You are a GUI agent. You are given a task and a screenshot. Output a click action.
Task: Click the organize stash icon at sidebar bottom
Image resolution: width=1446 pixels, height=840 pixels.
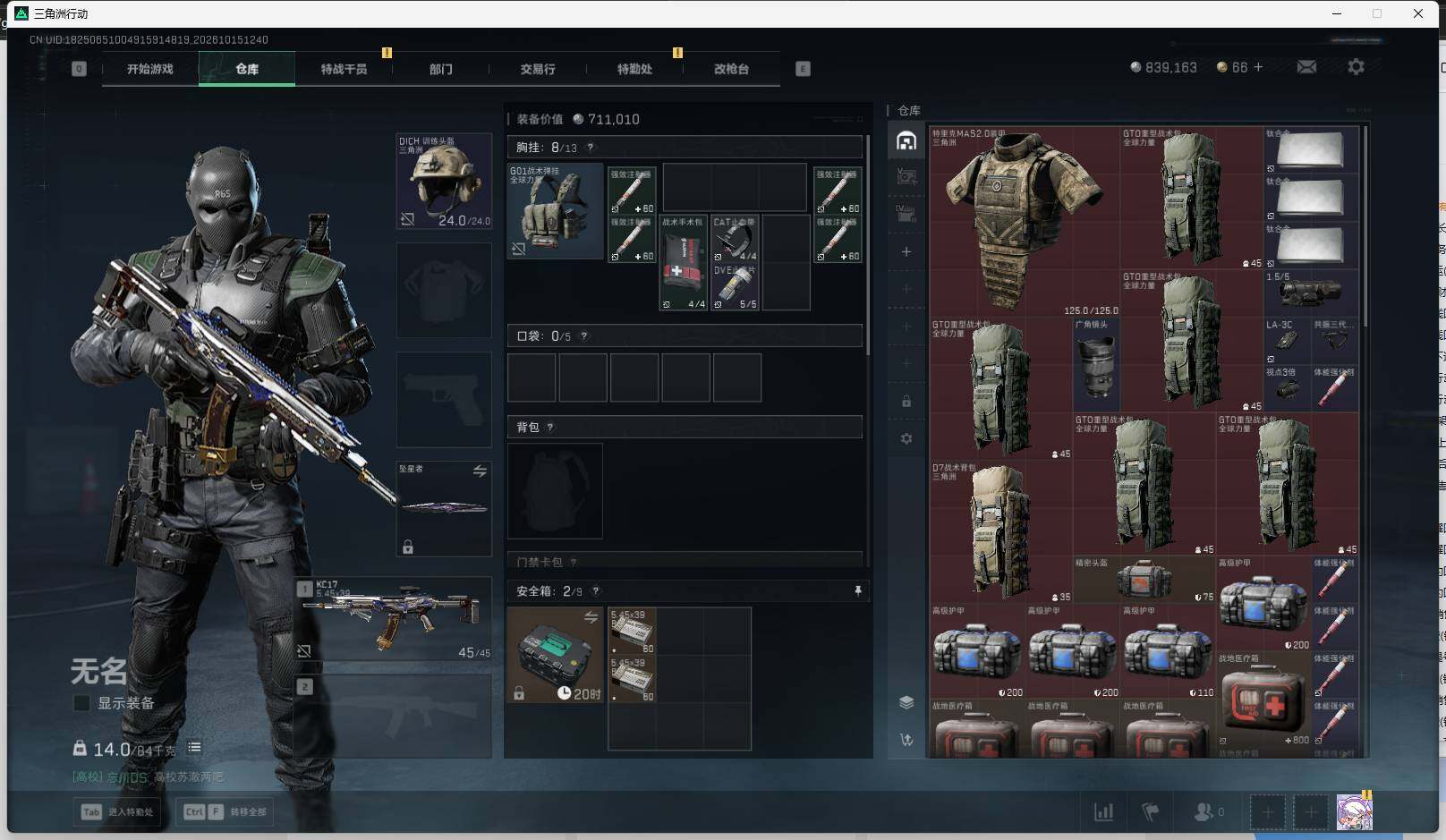coord(906,740)
